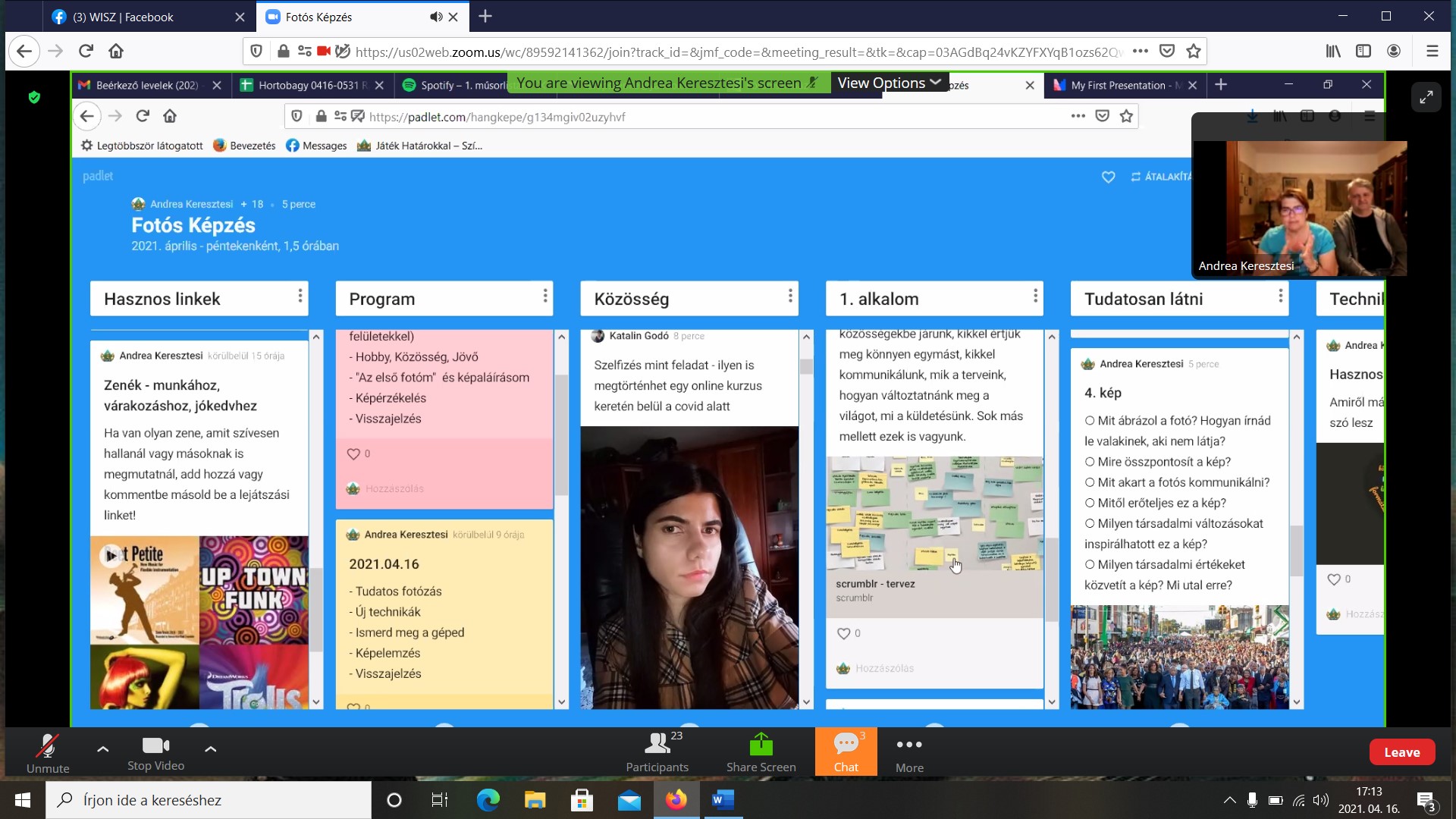Like the padlet with the heart icon
The width and height of the screenshot is (1456, 819).
[1108, 177]
